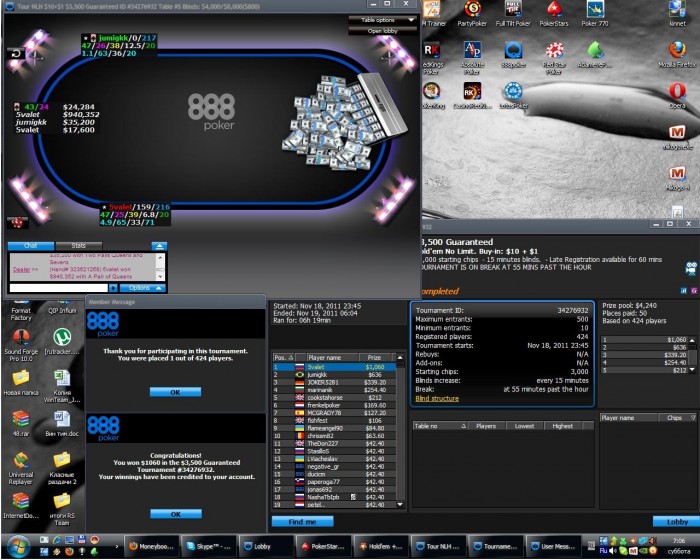Toggle the Ru keyboard language indicator
The width and height of the screenshot is (700, 560).
pyautogui.click(x=603, y=551)
